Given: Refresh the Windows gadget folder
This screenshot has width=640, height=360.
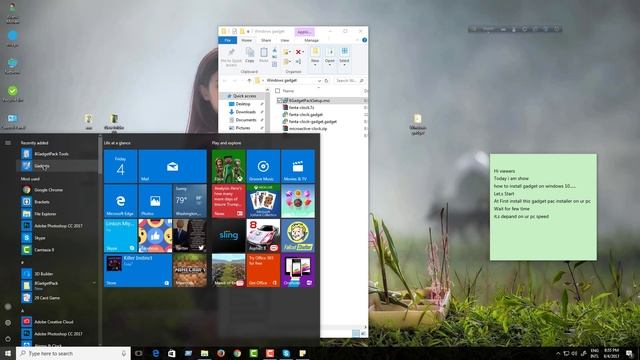Looking at the screenshot, I should tap(326, 80).
